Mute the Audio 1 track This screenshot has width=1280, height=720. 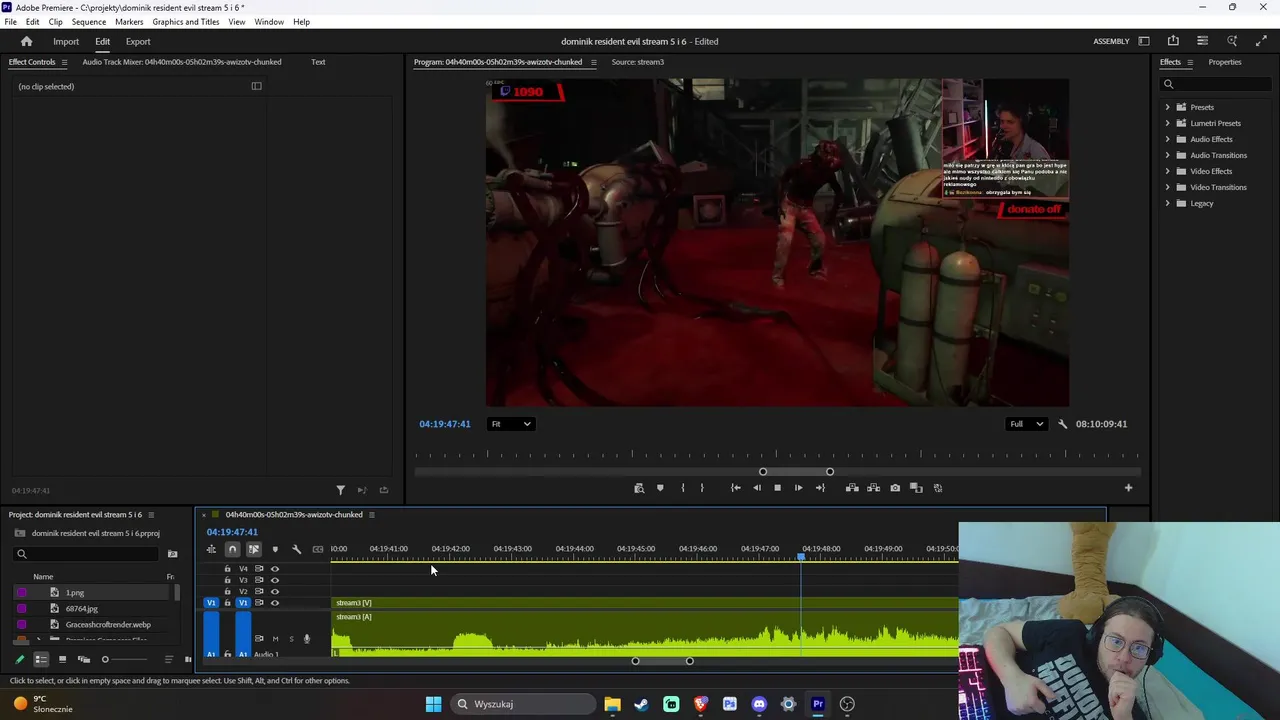click(x=275, y=639)
